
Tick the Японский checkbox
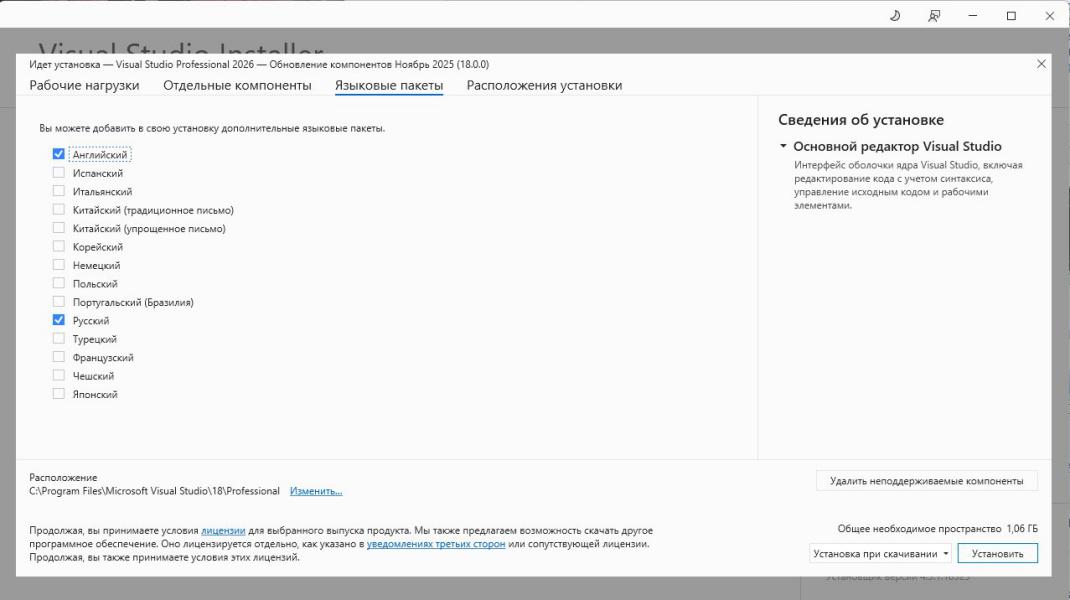pos(59,395)
